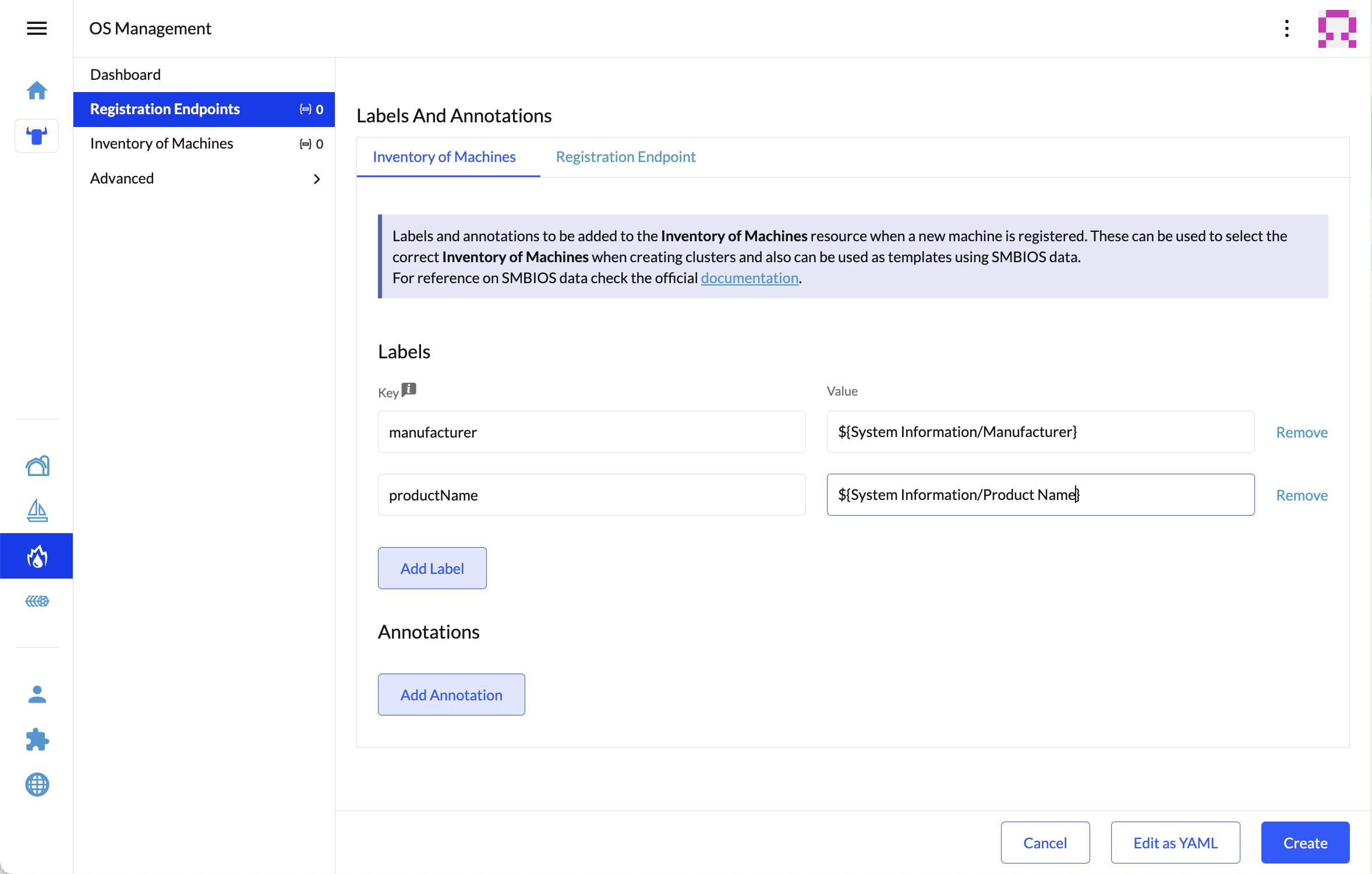Click the Key info tooltip icon
Screen dimensions: 1372x874
coord(409,389)
